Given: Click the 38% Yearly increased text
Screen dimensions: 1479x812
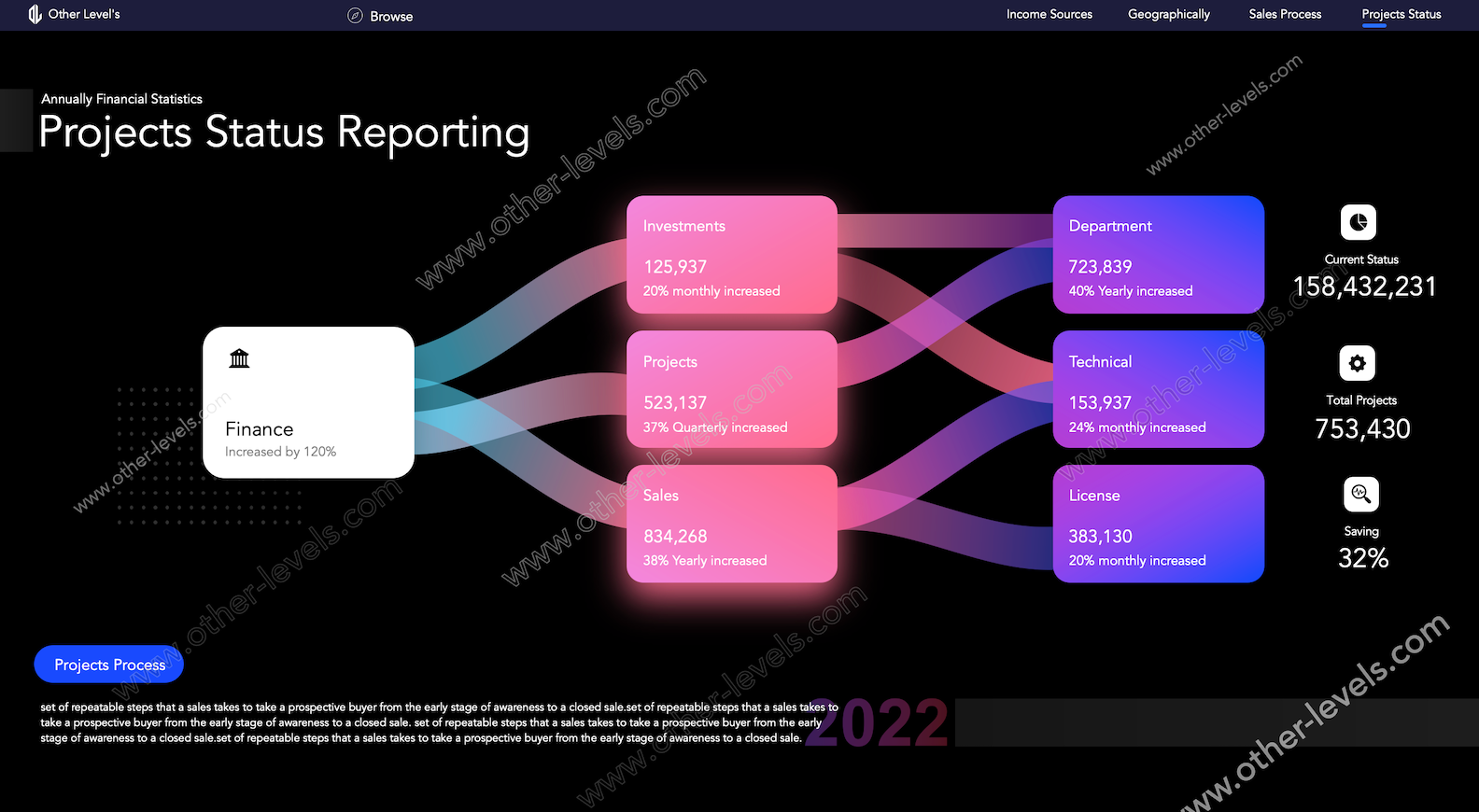Looking at the screenshot, I should click(705, 561).
